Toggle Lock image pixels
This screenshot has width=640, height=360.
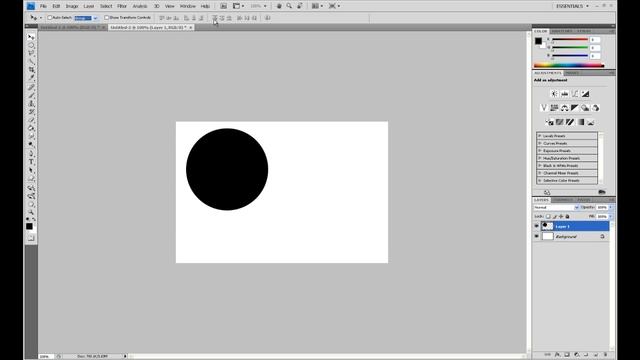(x=555, y=216)
